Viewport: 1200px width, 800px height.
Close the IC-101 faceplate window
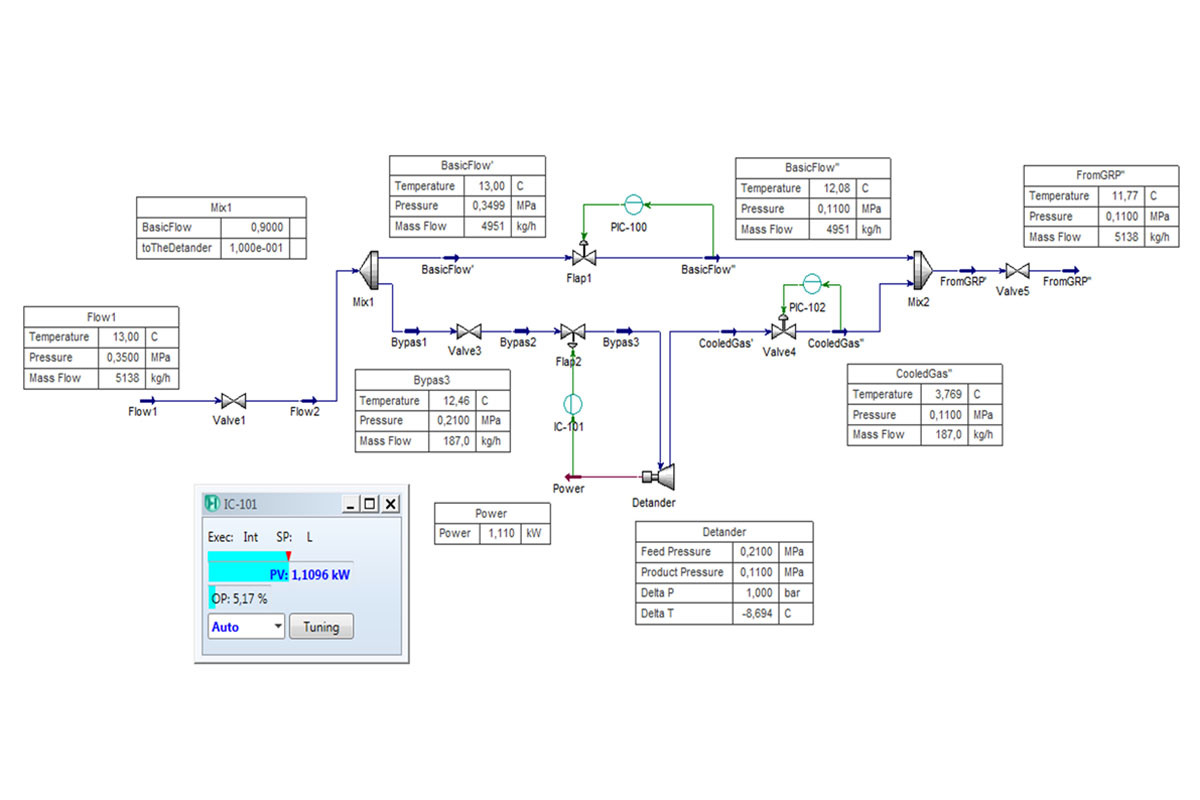coord(391,505)
